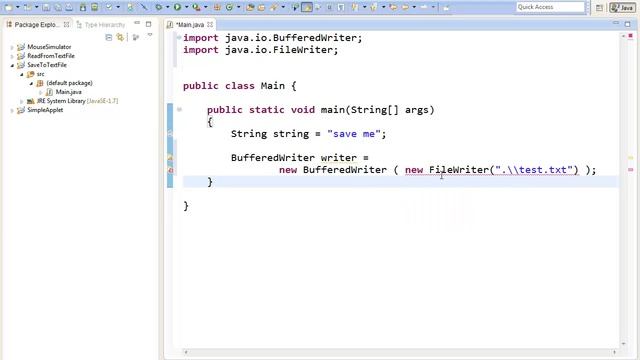Toggle Show Whitespace Characters pilcrow icon
Viewport: 640px width, 360px height.
[341, 7]
